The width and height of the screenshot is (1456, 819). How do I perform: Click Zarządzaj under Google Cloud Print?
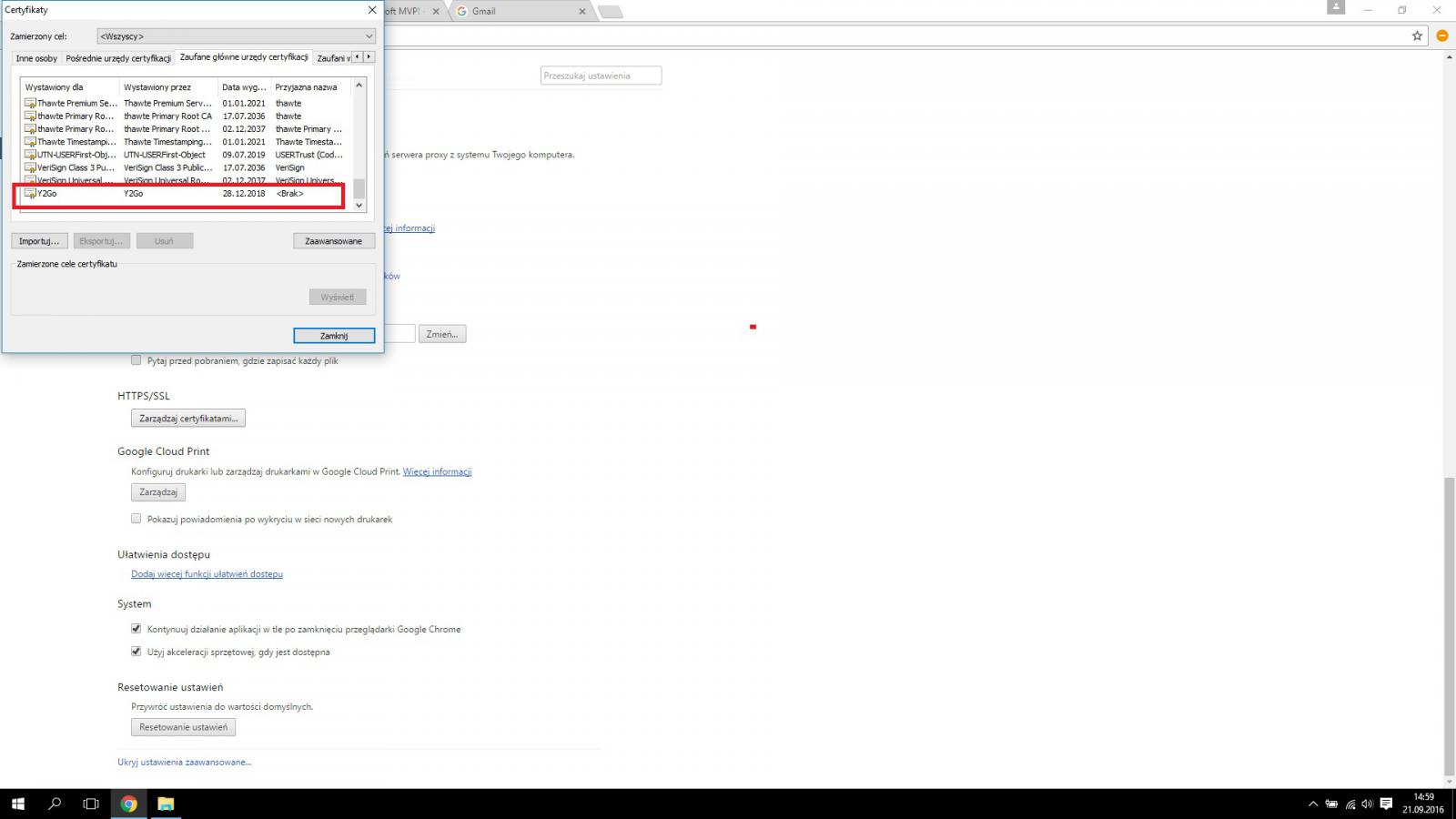pos(158,492)
